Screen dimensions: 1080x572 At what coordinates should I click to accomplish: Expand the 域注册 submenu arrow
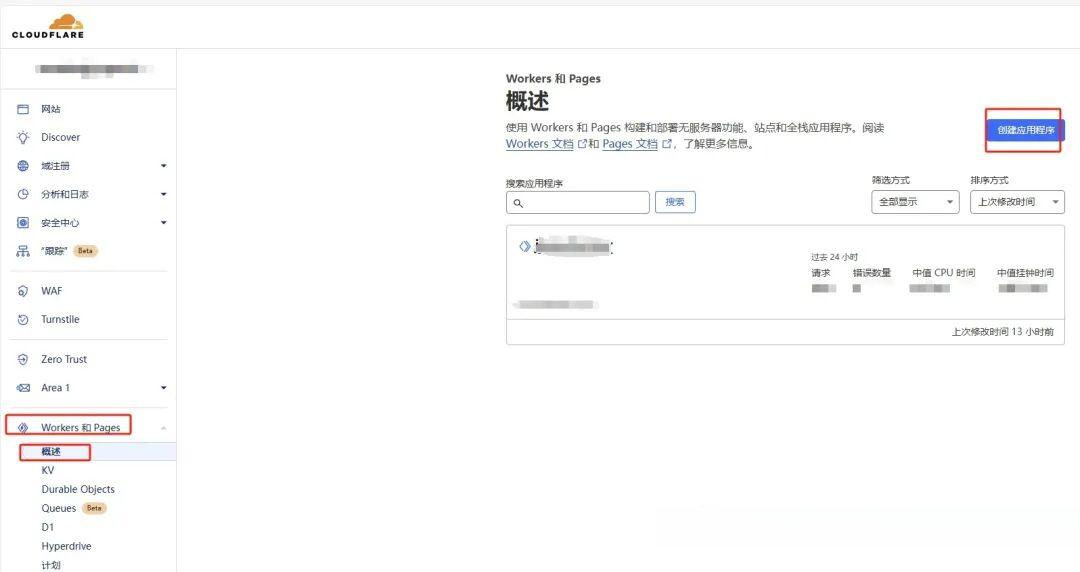[x=163, y=166]
